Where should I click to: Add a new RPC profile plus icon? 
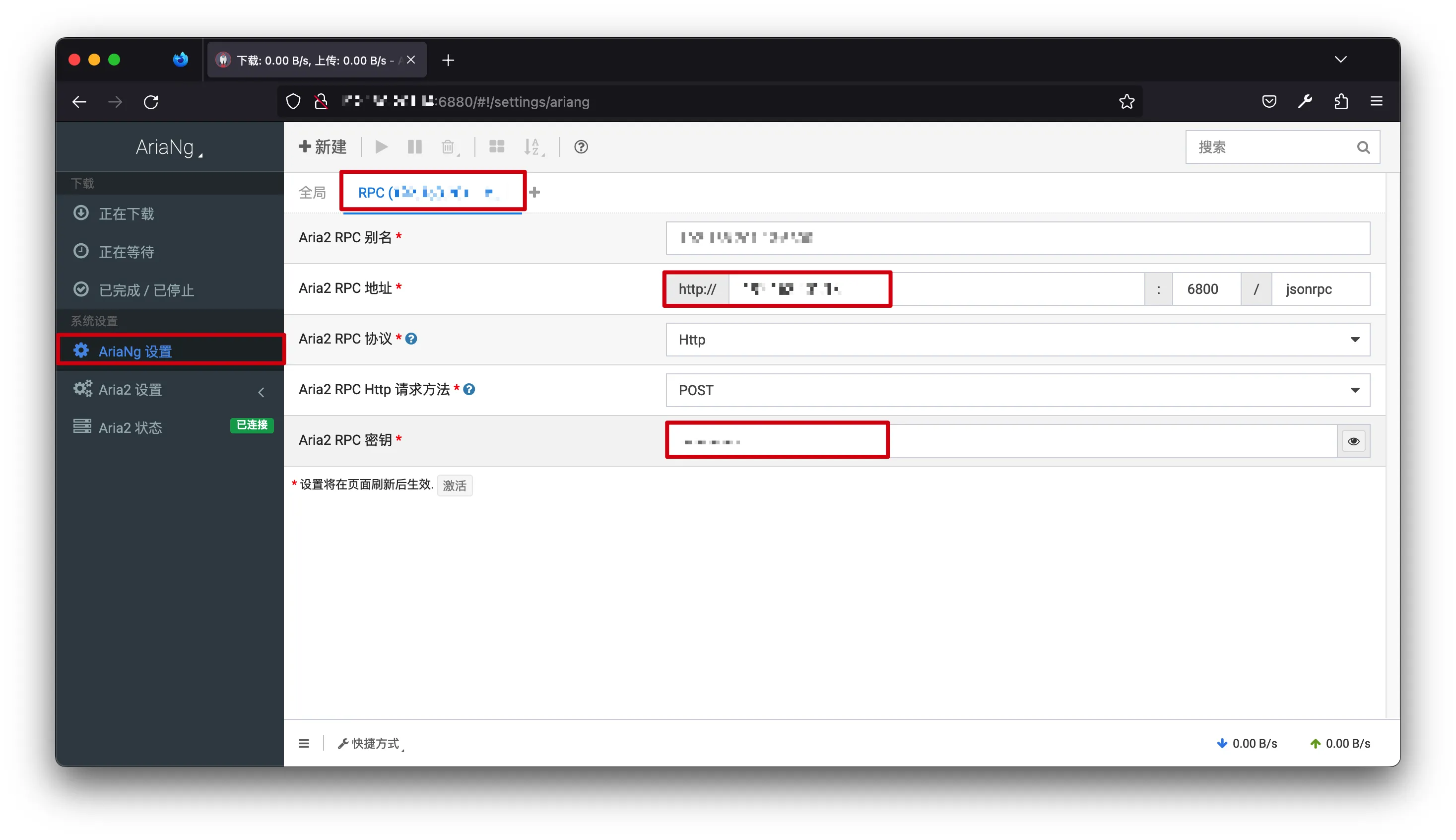(x=534, y=193)
